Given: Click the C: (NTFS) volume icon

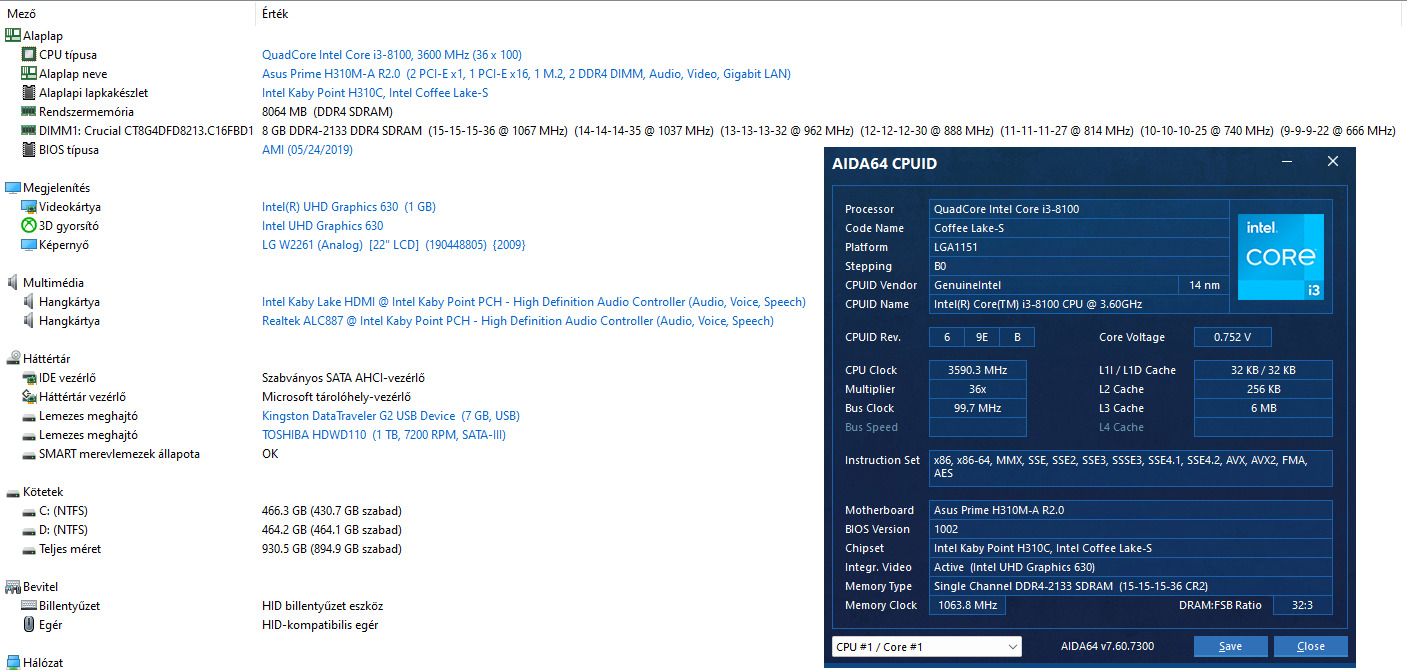Looking at the screenshot, I should tap(29, 511).
